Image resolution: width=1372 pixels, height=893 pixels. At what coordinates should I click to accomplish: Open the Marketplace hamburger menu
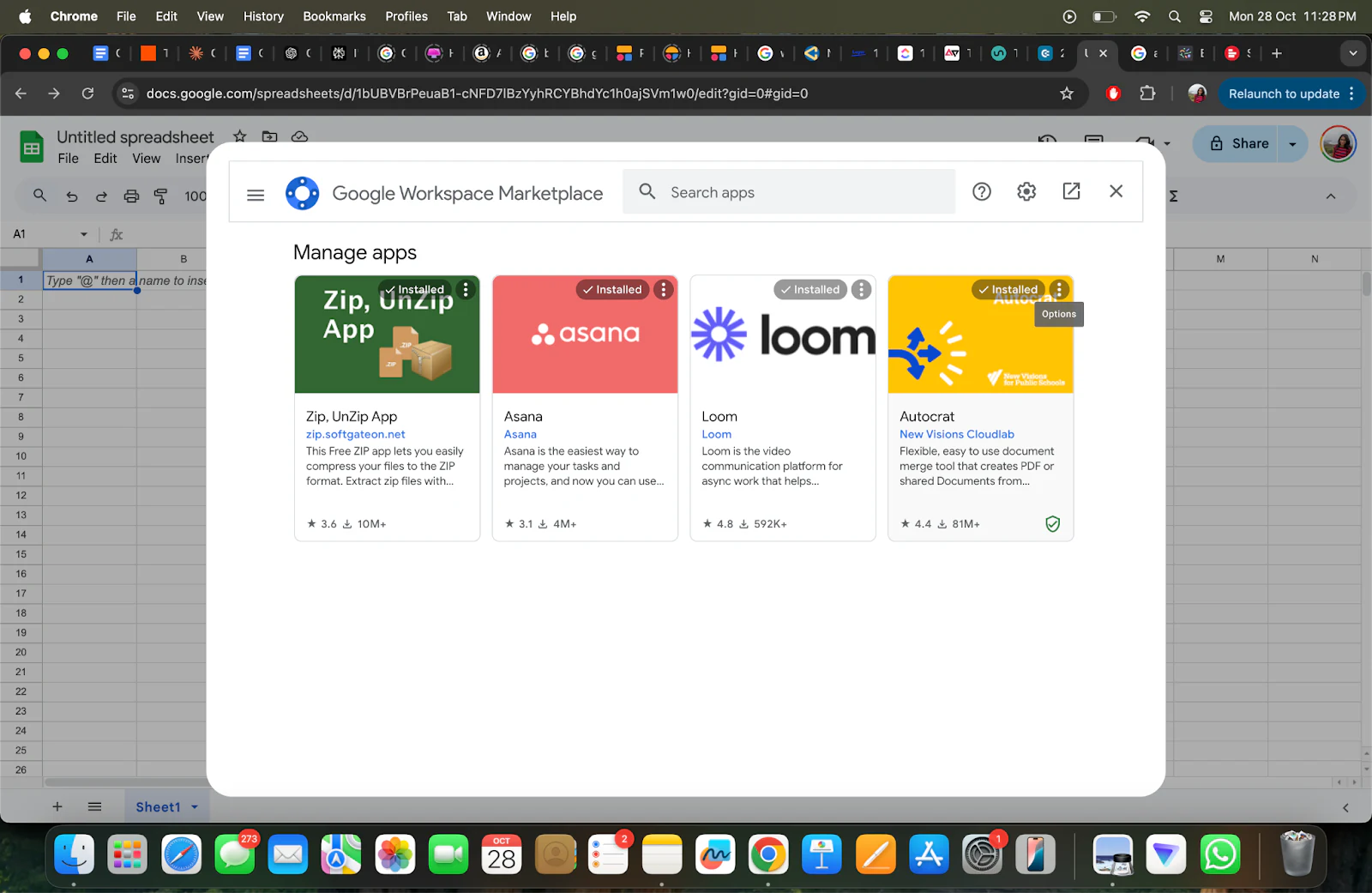pos(256,195)
